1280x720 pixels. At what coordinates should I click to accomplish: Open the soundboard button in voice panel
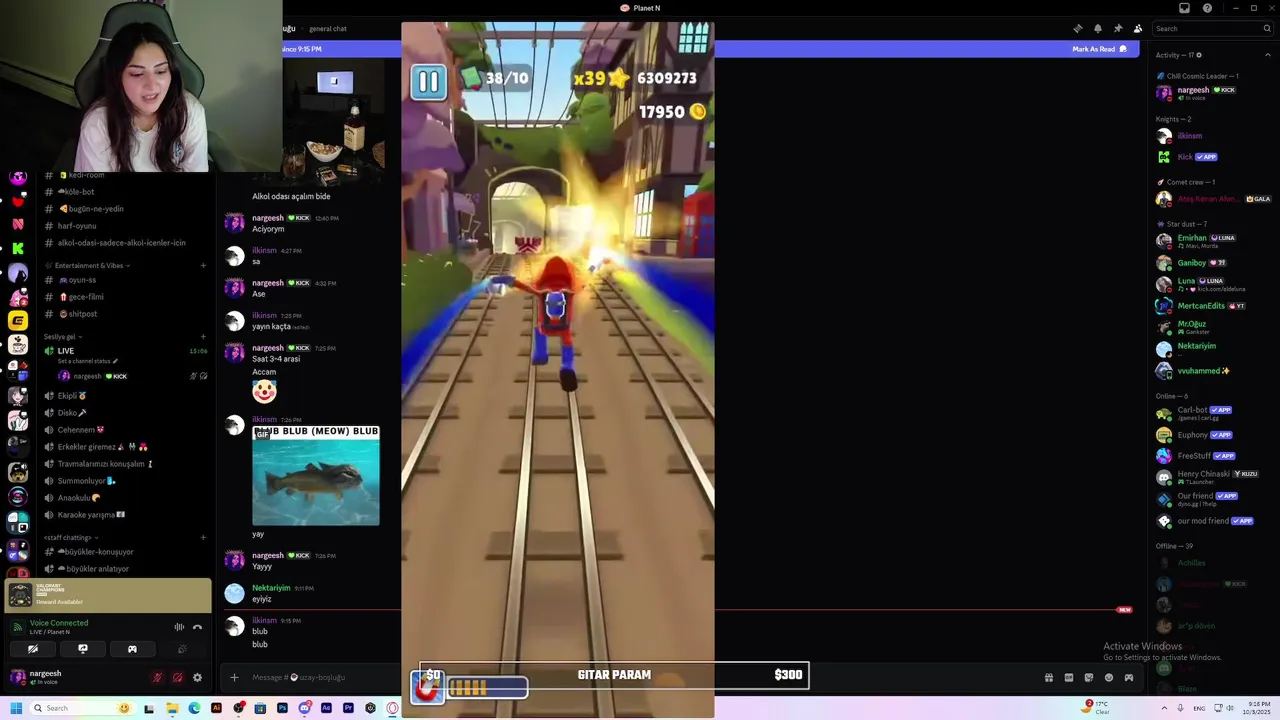[182, 649]
